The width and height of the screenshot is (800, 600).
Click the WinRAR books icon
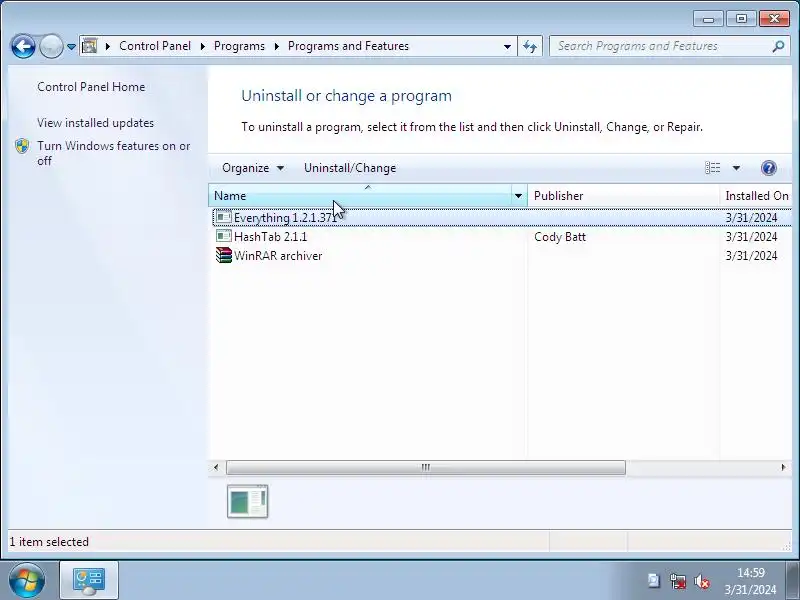point(223,255)
